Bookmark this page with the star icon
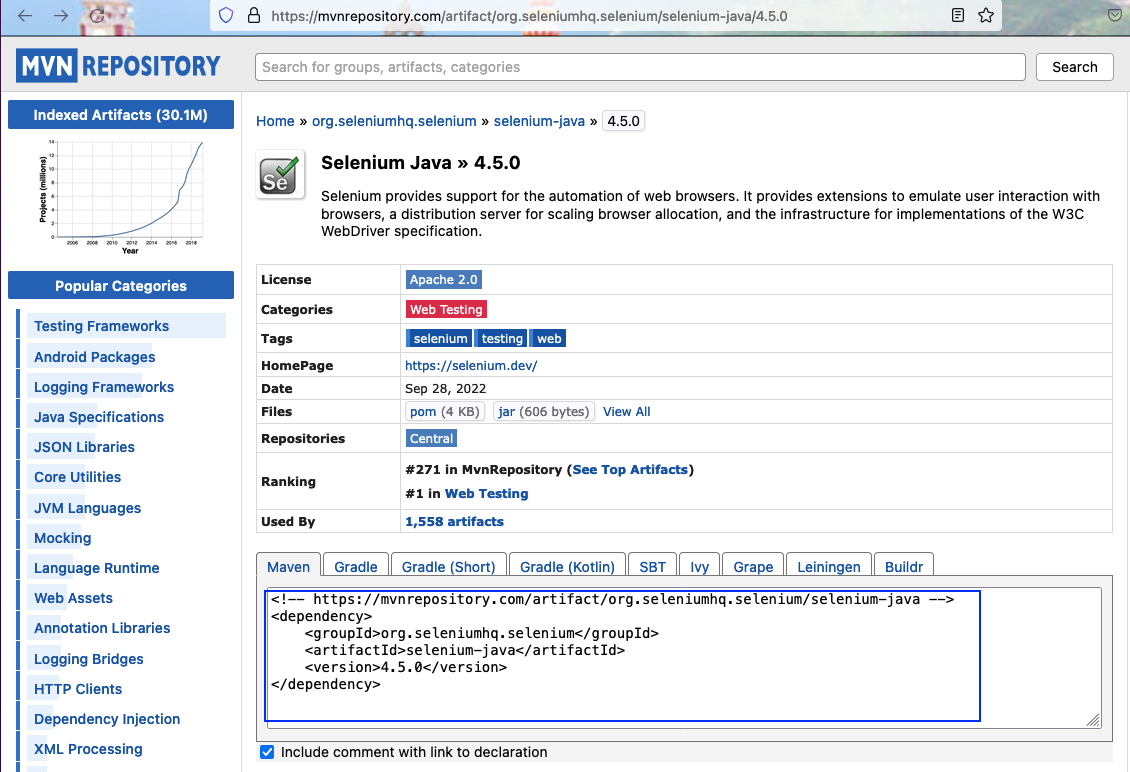This screenshot has height=772, width=1130. point(986,15)
